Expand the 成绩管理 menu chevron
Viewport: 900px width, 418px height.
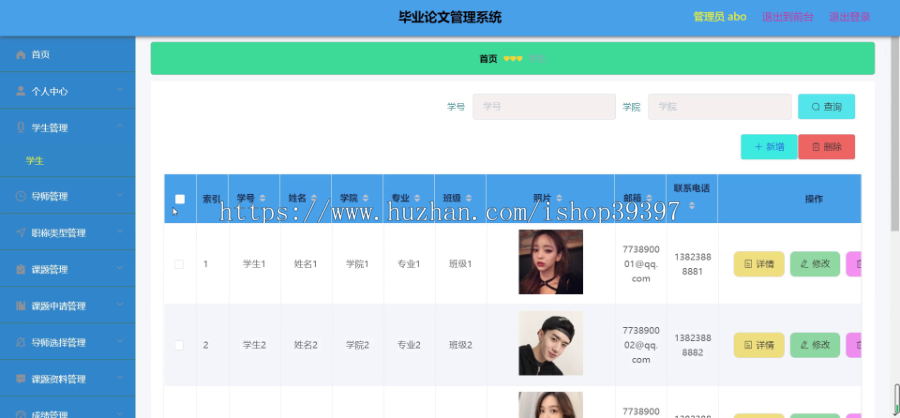(120, 413)
